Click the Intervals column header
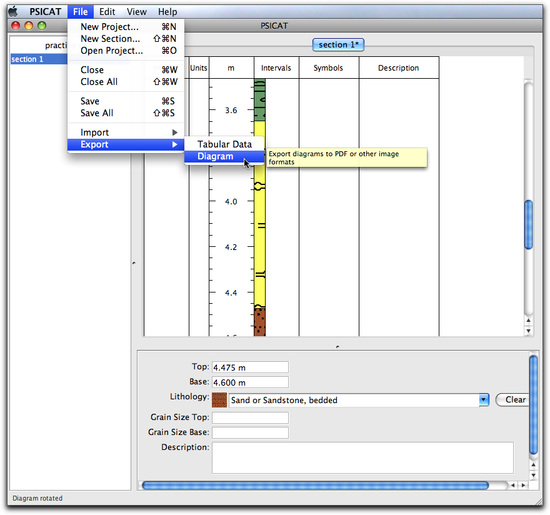The image size is (550, 515). (276, 68)
